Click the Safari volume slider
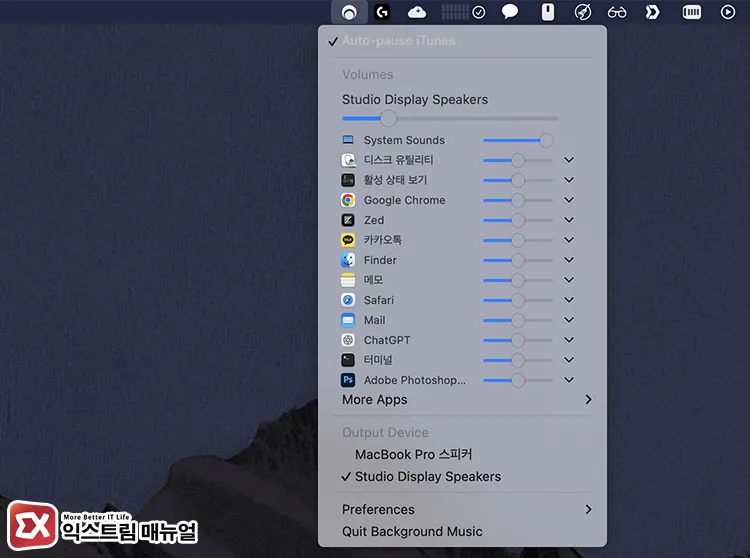Image resolution: width=750 pixels, height=558 pixels. (518, 300)
